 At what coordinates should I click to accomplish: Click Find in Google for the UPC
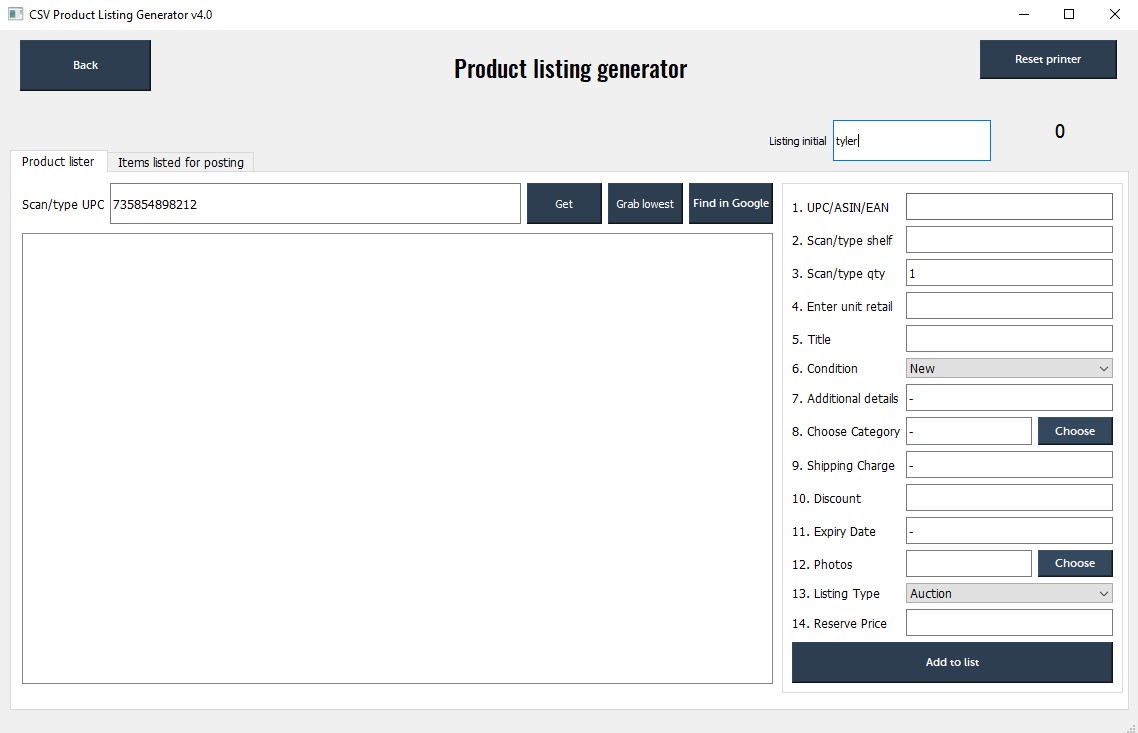tap(730, 203)
